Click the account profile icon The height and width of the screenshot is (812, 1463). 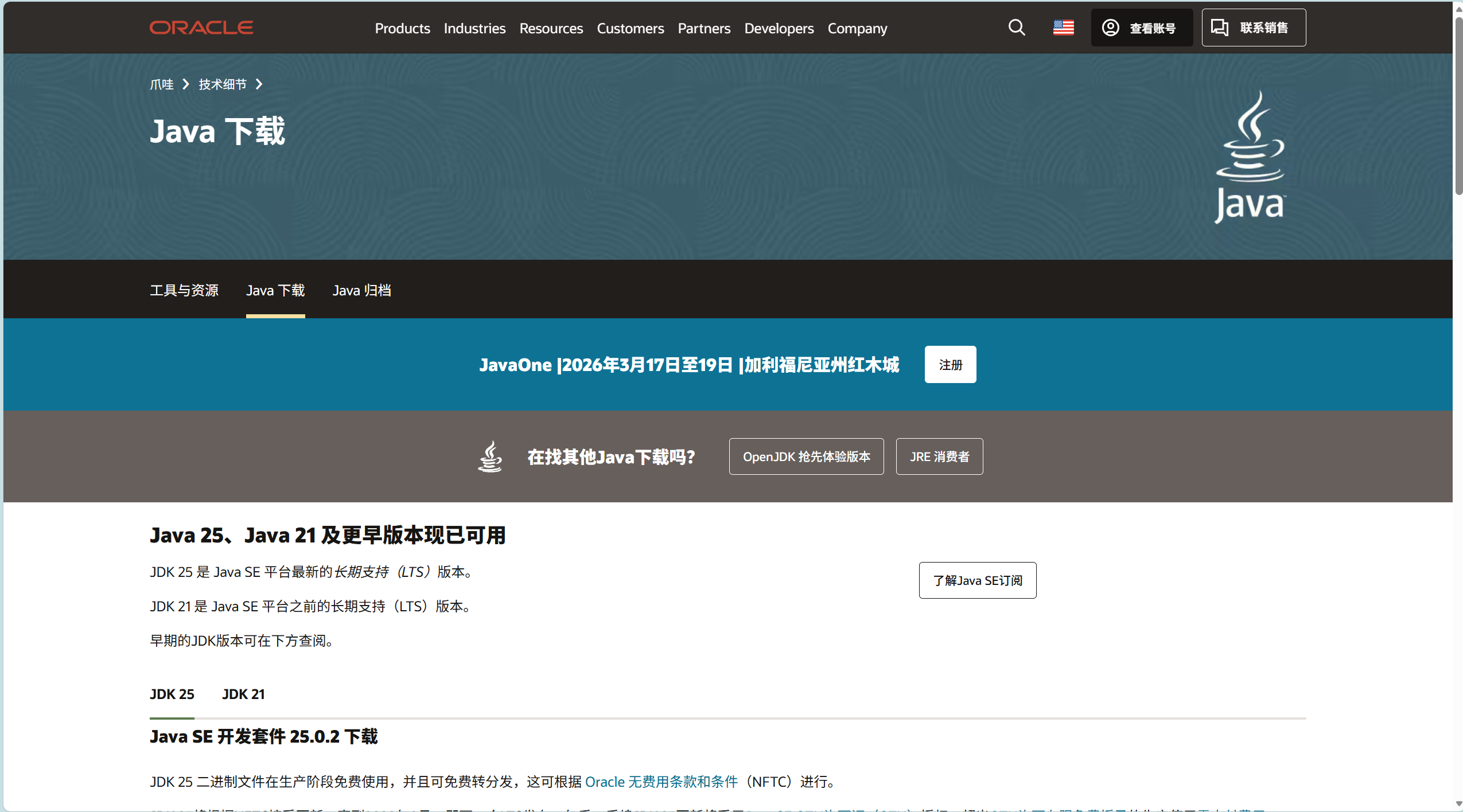tap(1111, 28)
